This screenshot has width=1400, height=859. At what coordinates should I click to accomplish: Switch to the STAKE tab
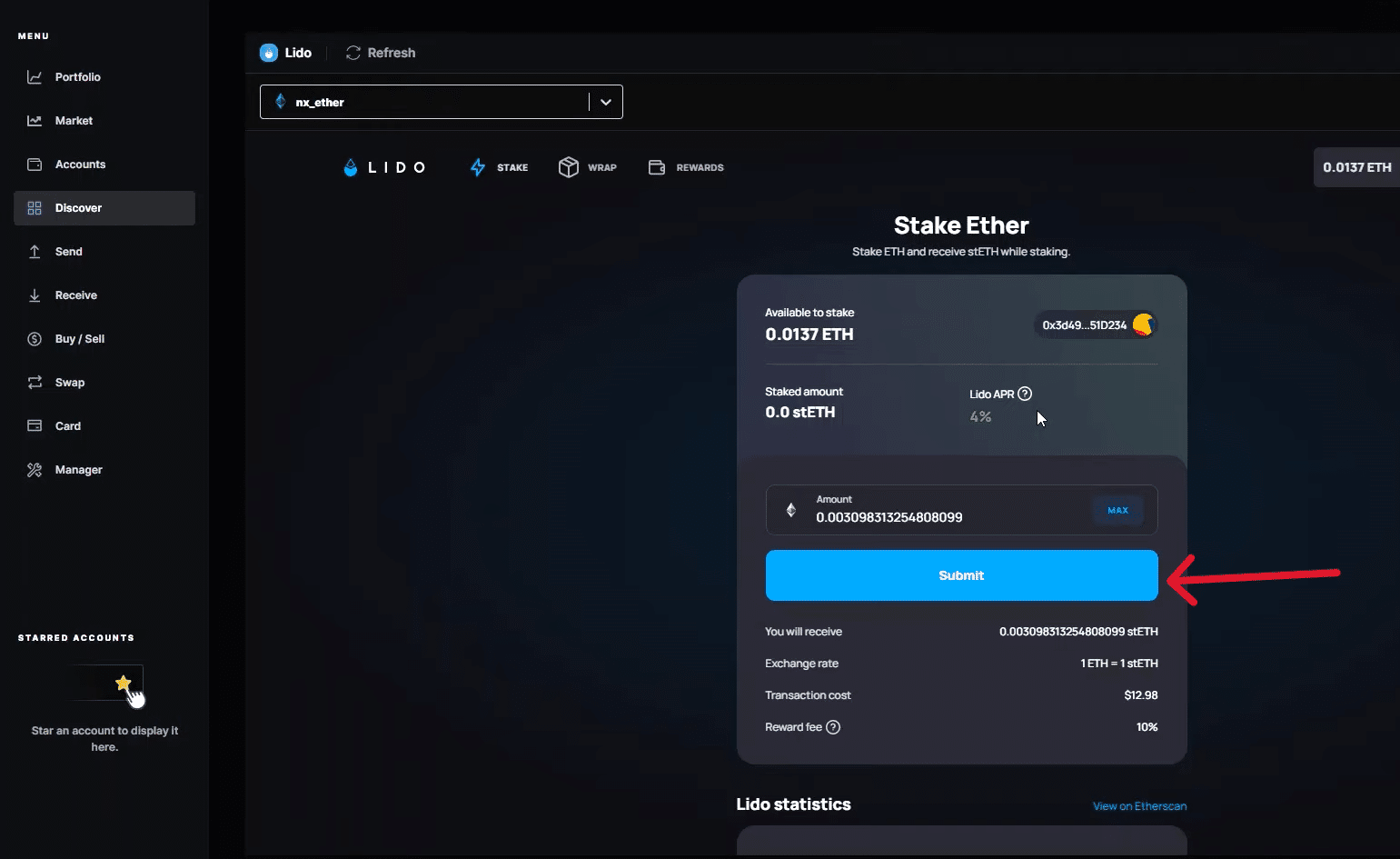[x=499, y=167]
